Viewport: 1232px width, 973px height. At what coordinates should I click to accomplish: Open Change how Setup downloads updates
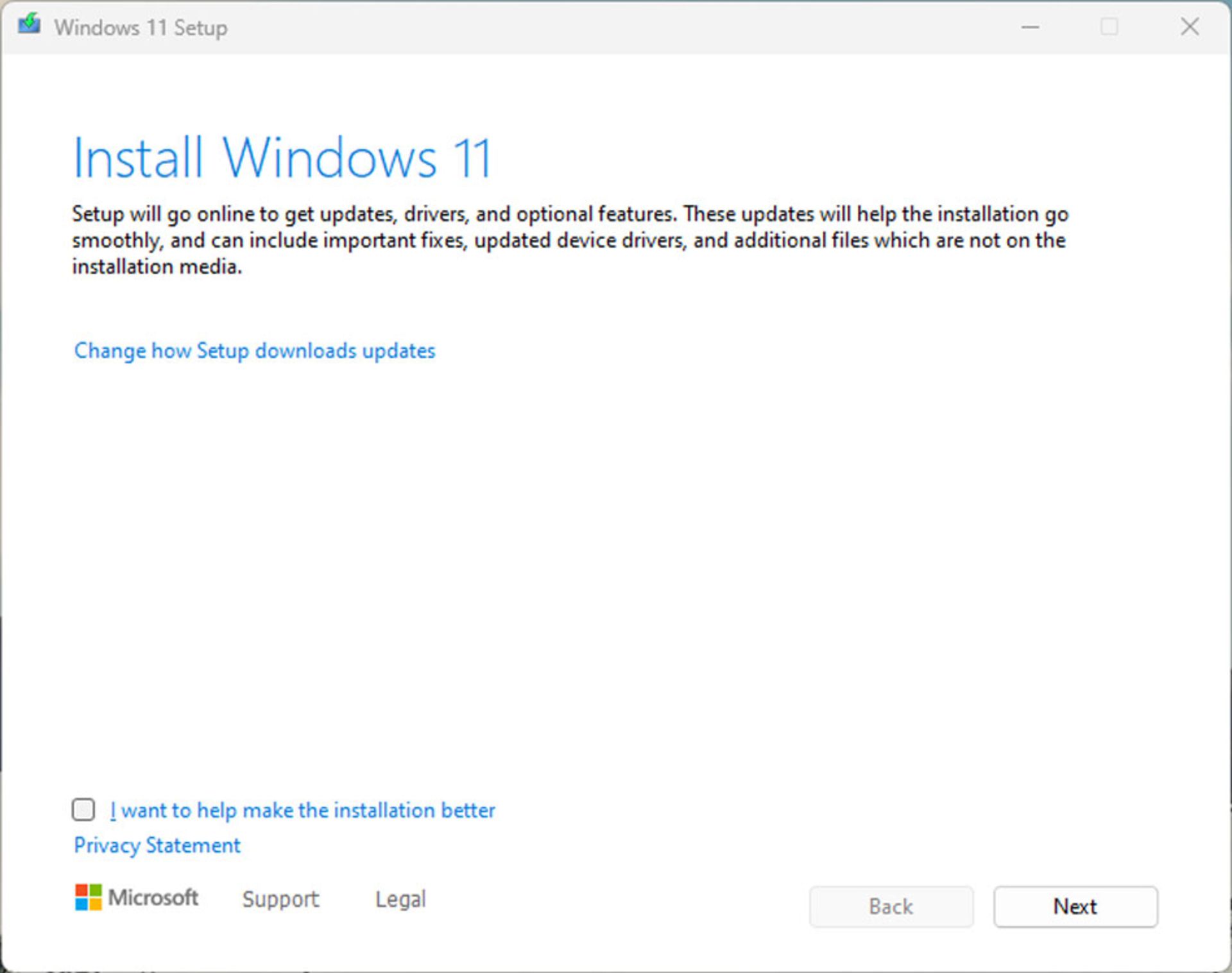click(x=255, y=351)
